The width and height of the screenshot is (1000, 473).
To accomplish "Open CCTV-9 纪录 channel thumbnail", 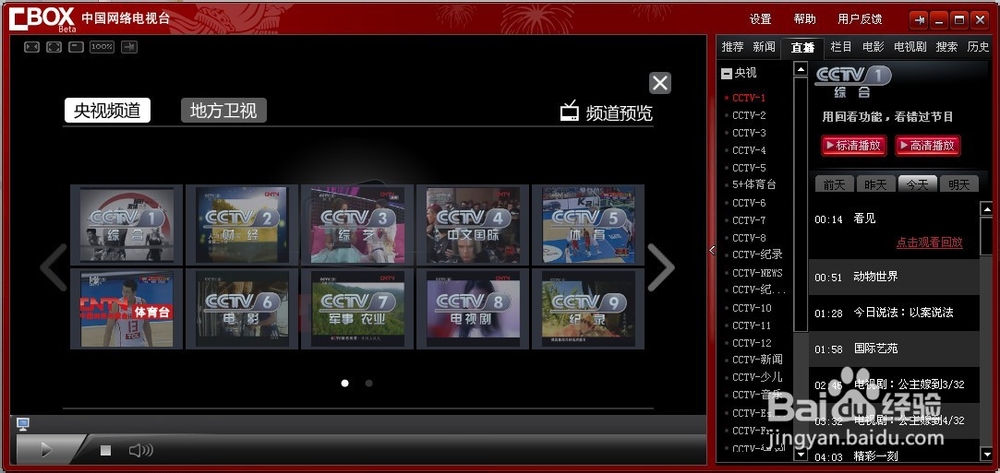I will tap(588, 309).
